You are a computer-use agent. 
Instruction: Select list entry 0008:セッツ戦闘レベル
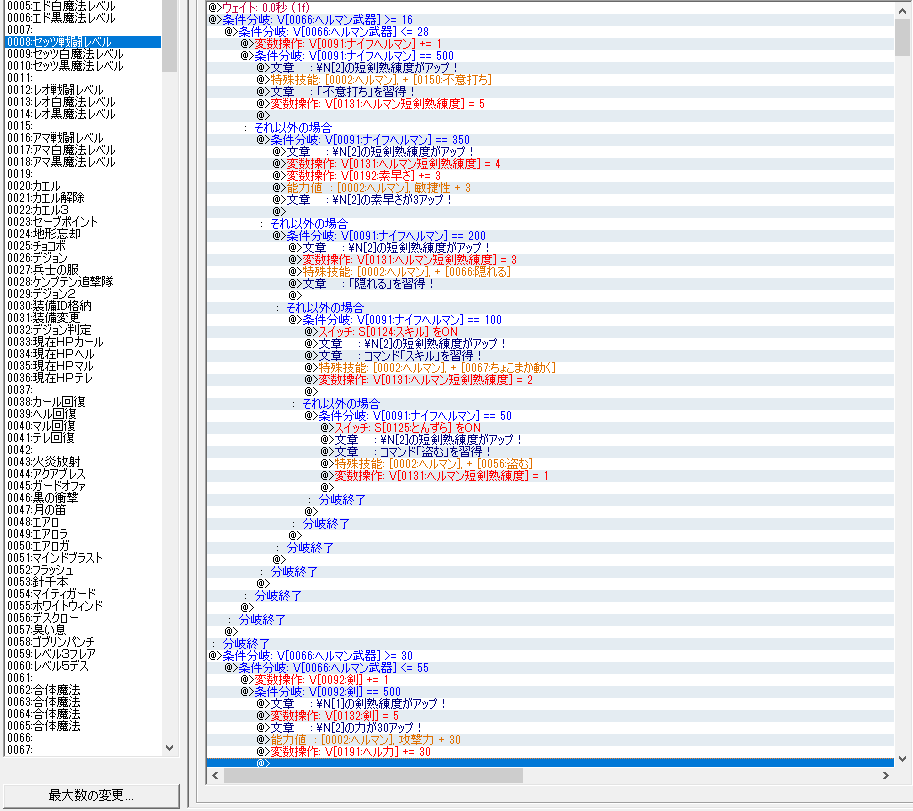(x=83, y=42)
